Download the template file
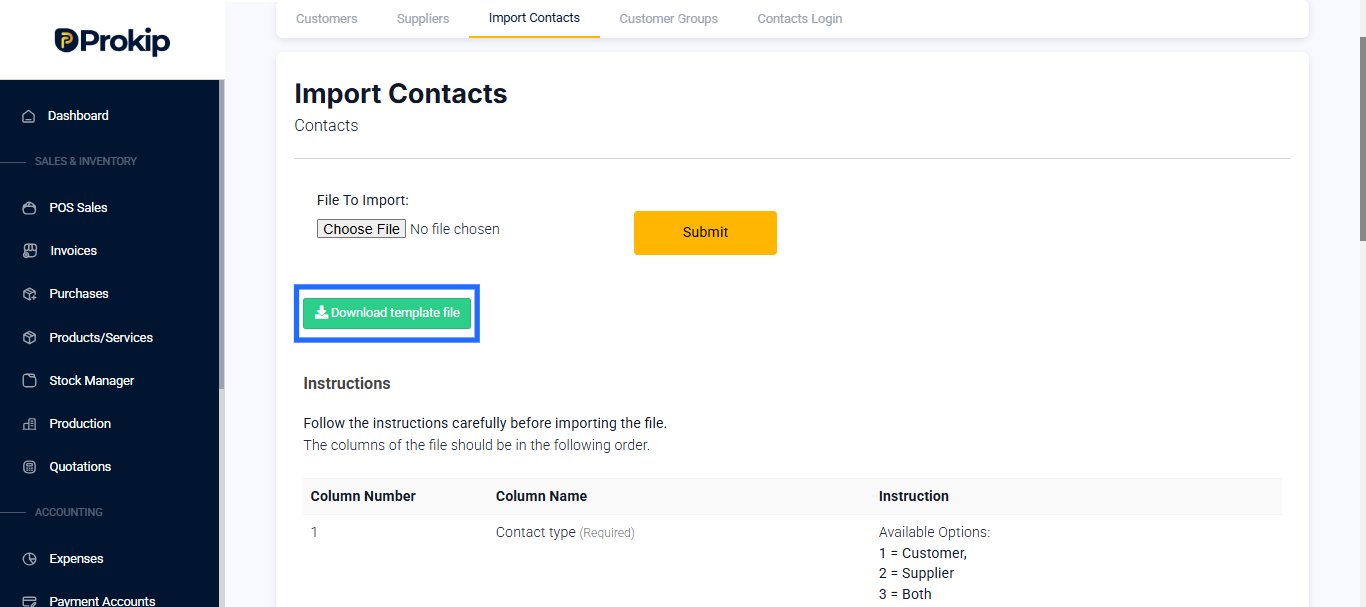The height and width of the screenshot is (607, 1366). click(387, 313)
